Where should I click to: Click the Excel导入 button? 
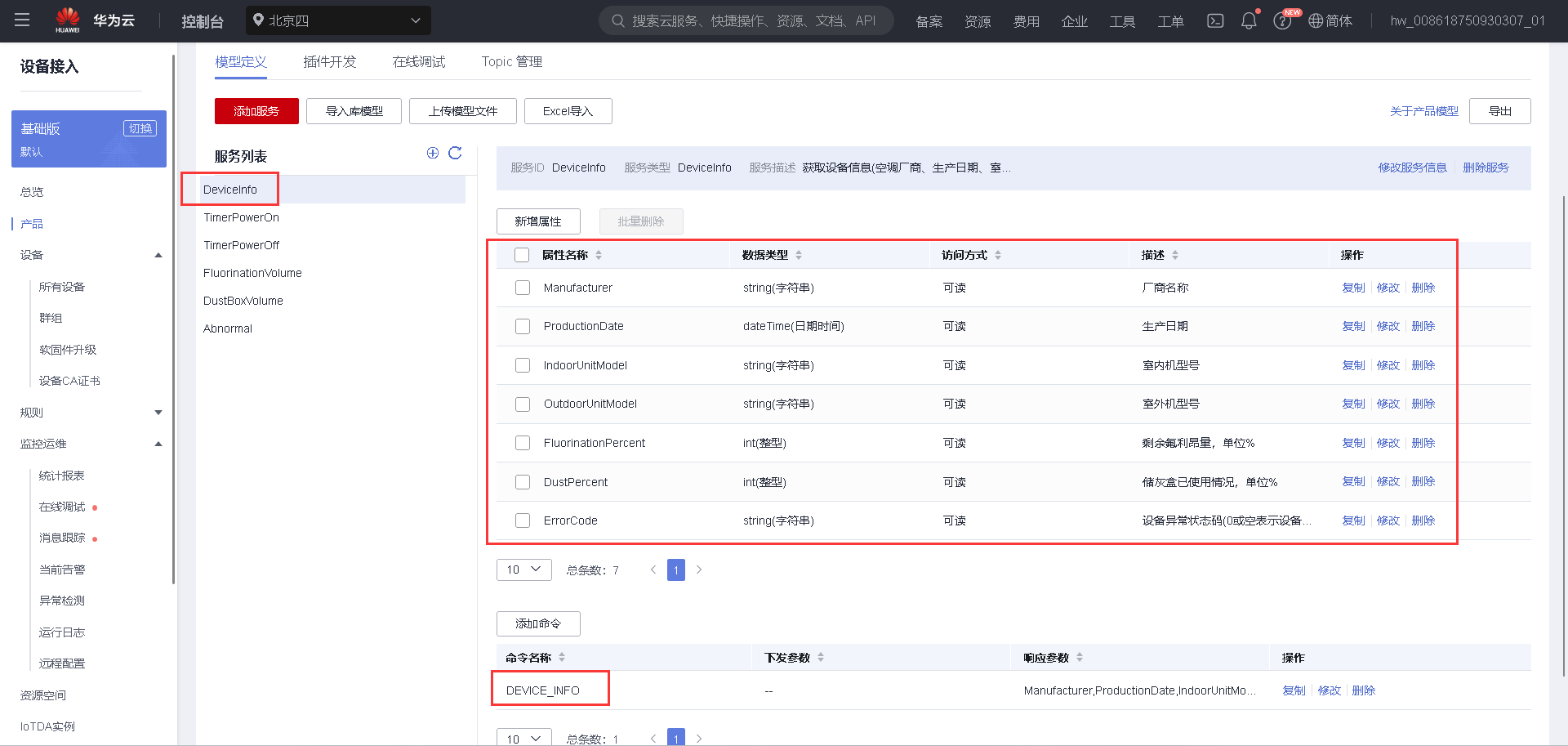tap(568, 111)
